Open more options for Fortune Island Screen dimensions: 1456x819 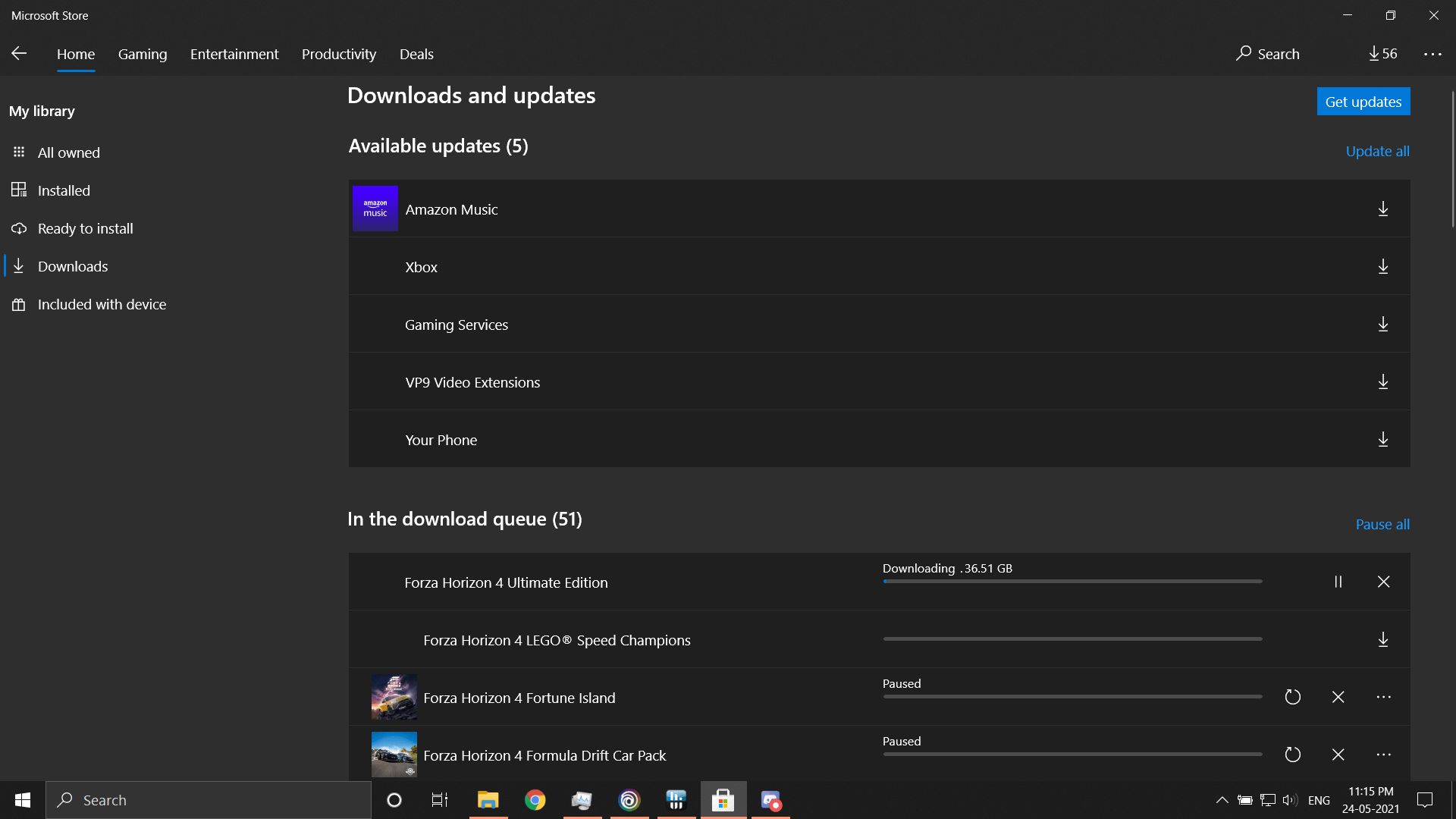click(x=1383, y=697)
